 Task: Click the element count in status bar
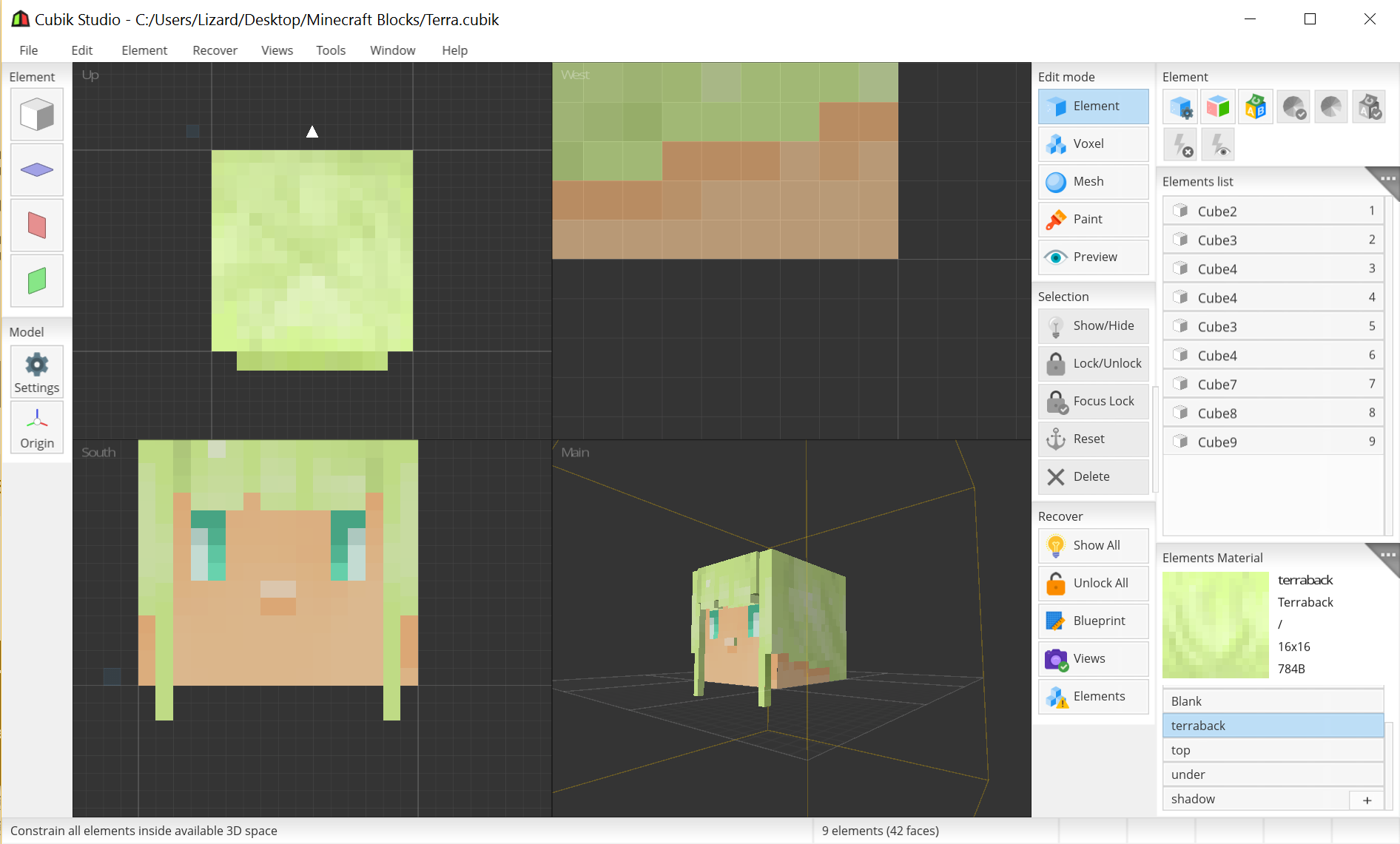click(x=880, y=831)
